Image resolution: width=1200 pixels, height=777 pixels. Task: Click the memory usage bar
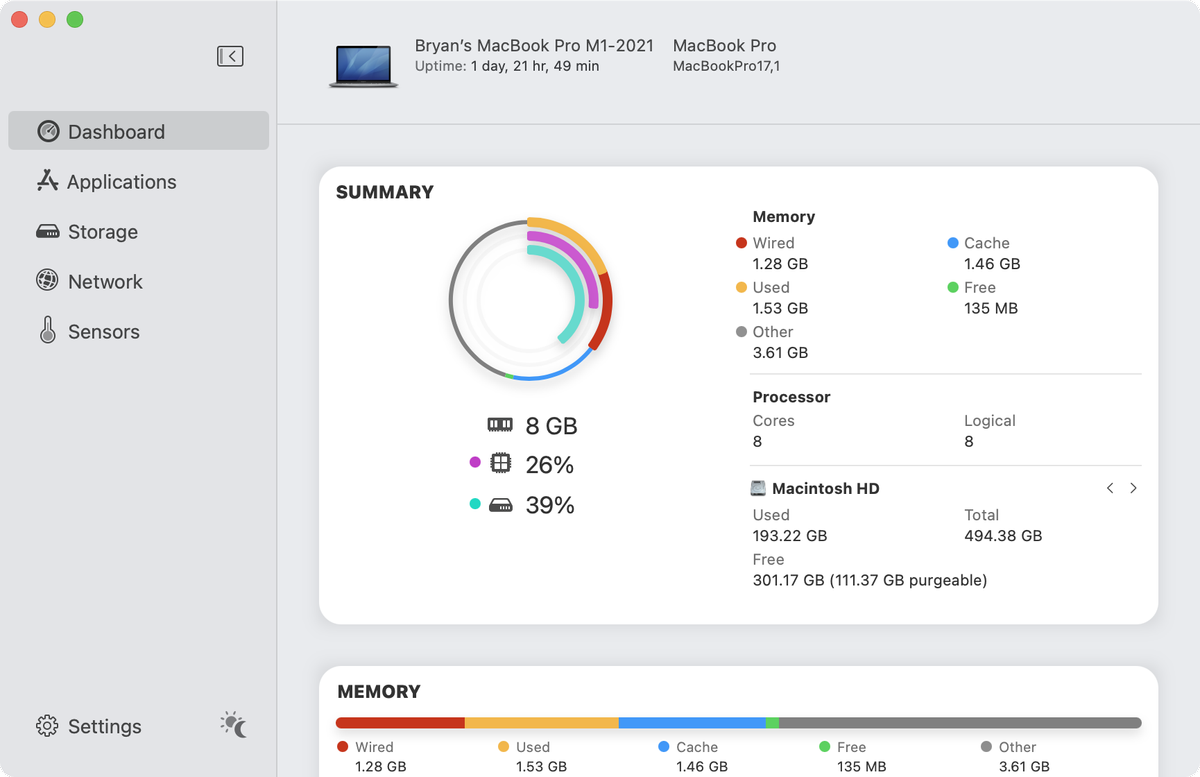[738, 722]
